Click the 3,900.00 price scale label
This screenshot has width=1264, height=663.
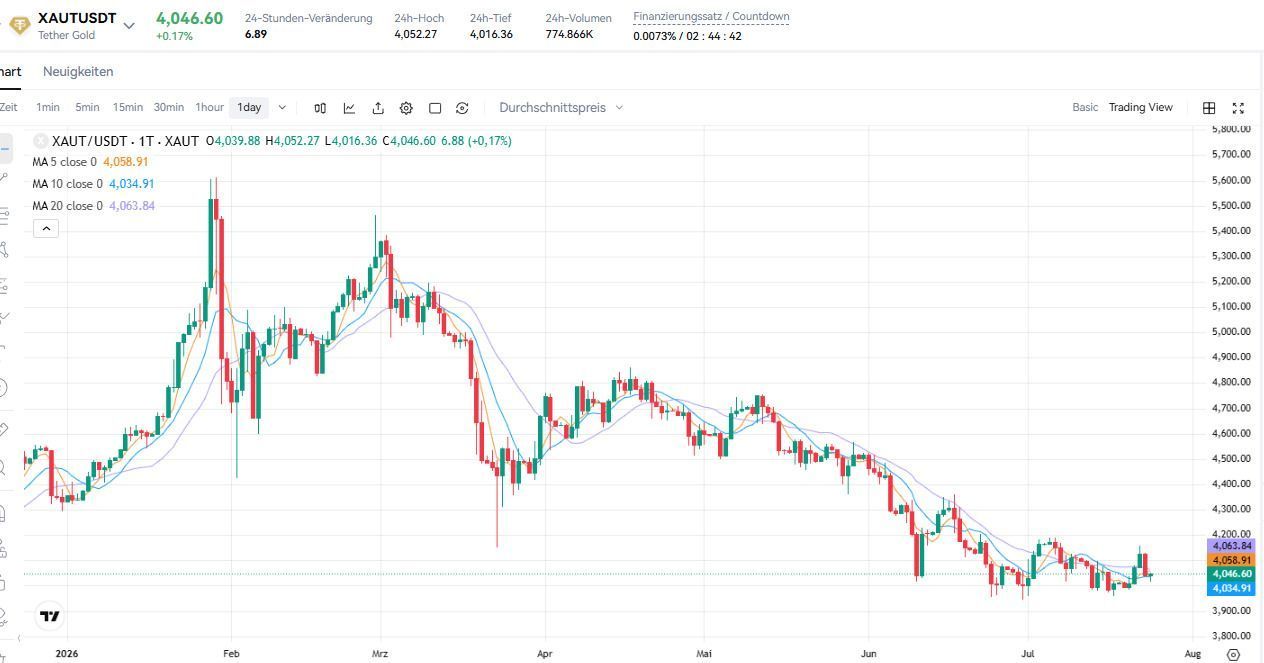tap(1231, 611)
